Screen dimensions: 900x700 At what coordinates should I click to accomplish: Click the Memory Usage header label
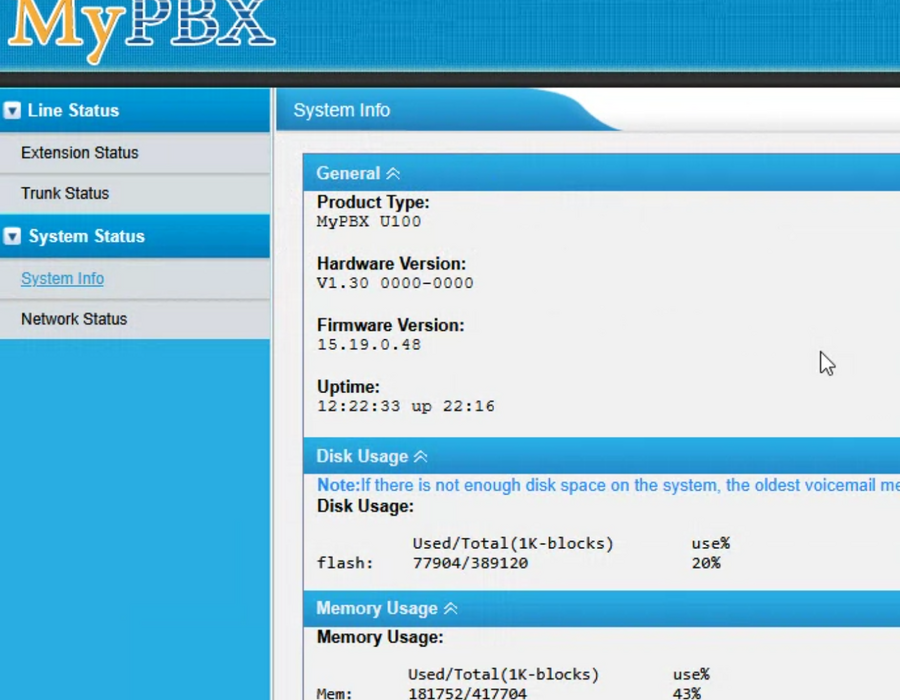[377, 608]
